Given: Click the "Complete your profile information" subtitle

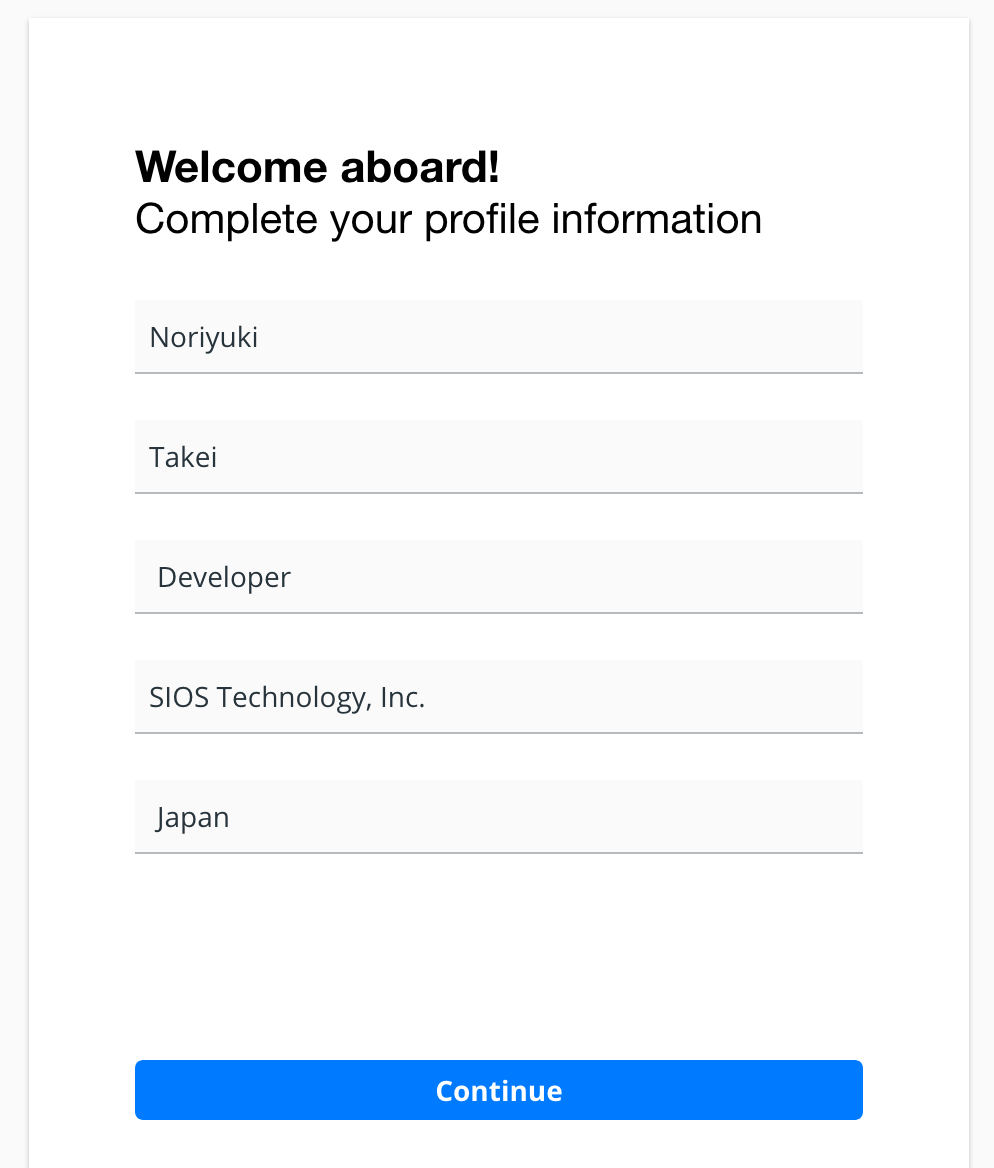Looking at the screenshot, I should point(448,219).
